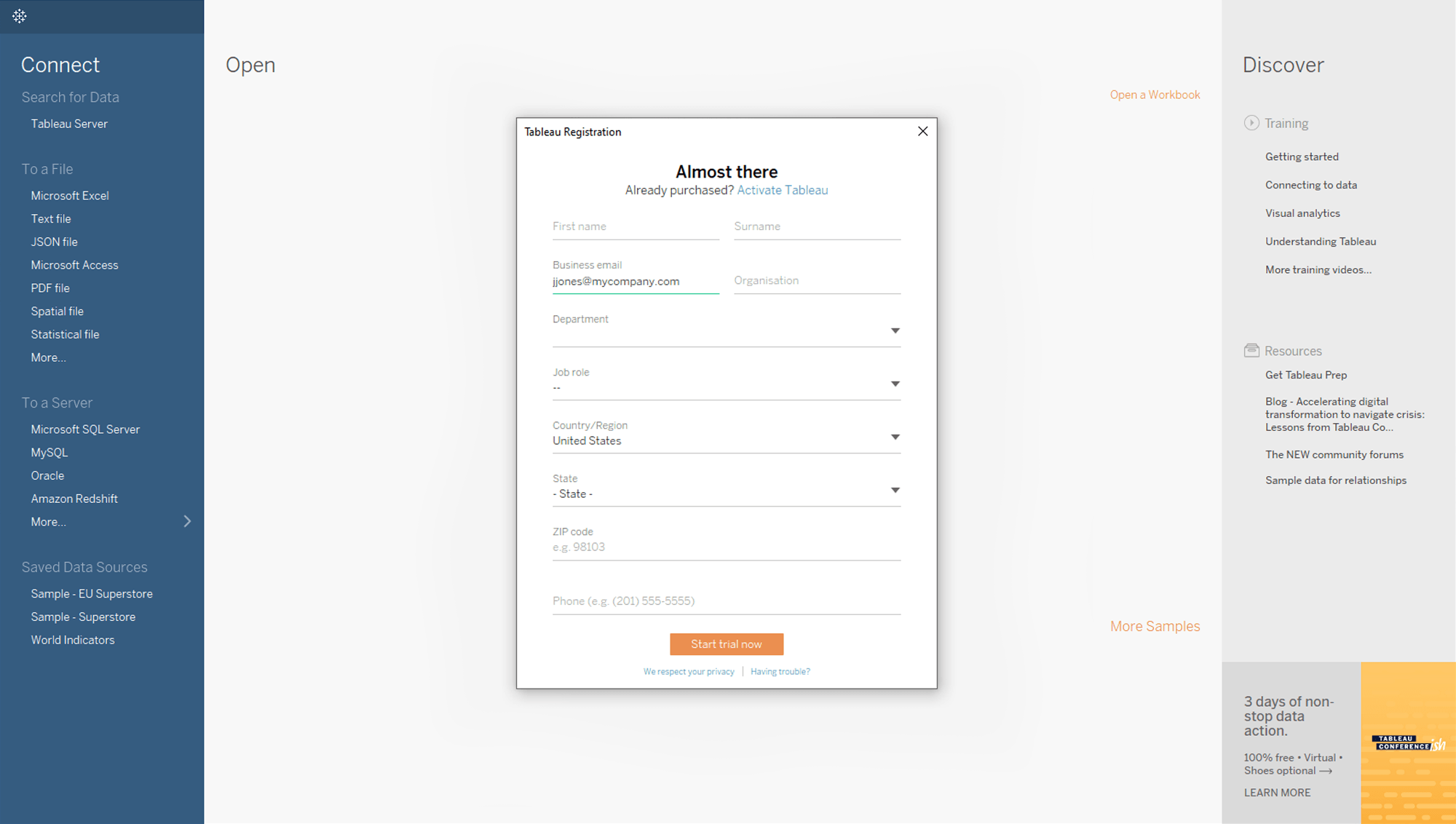Select Sample - EU Superstore data source
Screen dimensions: 1456x824
click(92, 593)
